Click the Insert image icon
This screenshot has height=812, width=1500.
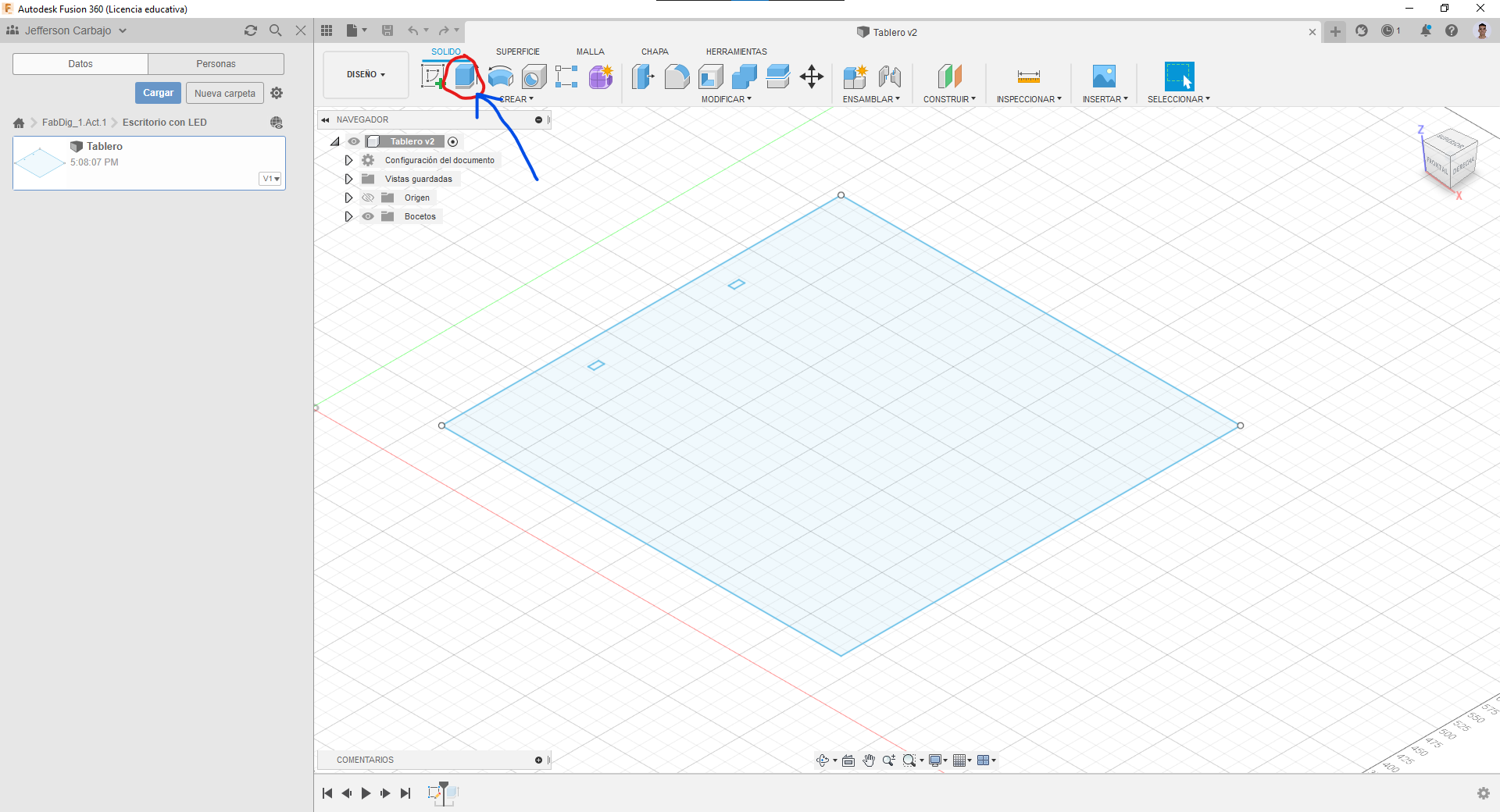tap(1104, 77)
